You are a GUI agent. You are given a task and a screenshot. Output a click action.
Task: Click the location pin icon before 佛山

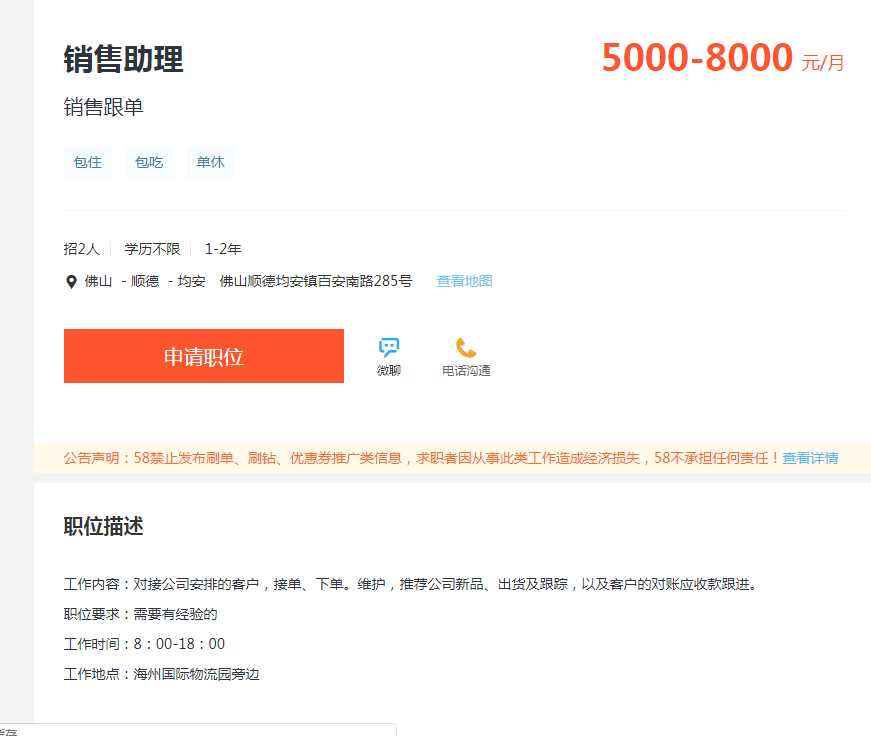pos(71,282)
